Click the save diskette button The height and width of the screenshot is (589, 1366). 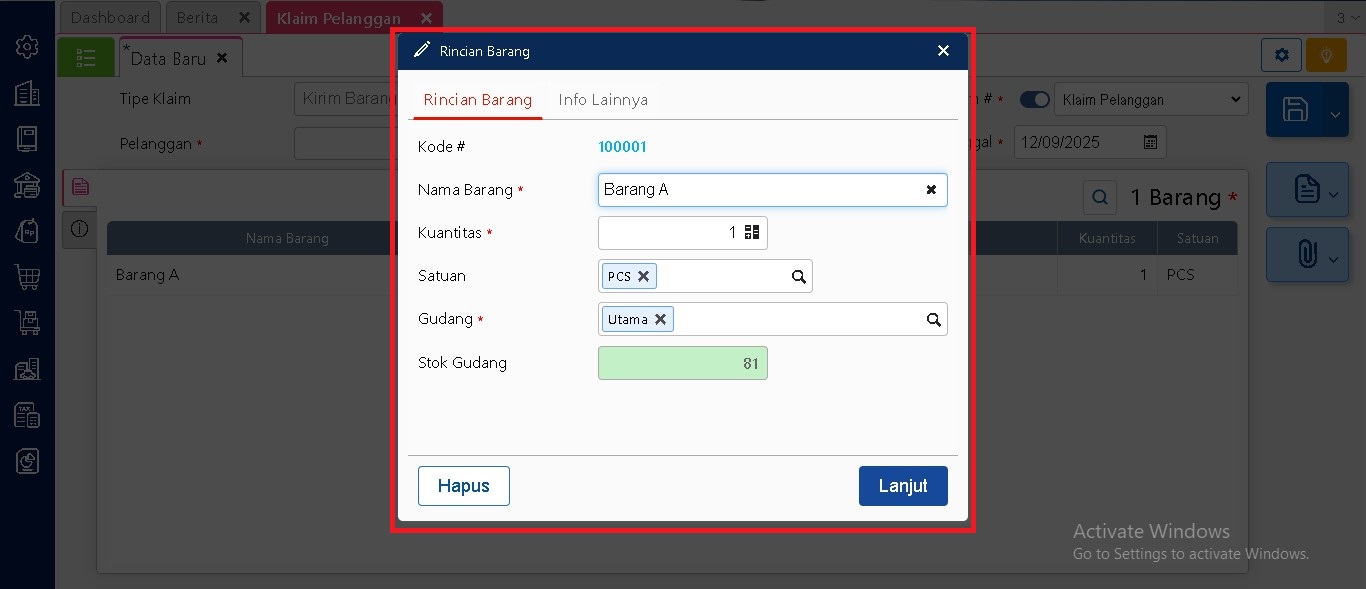point(1295,110)
